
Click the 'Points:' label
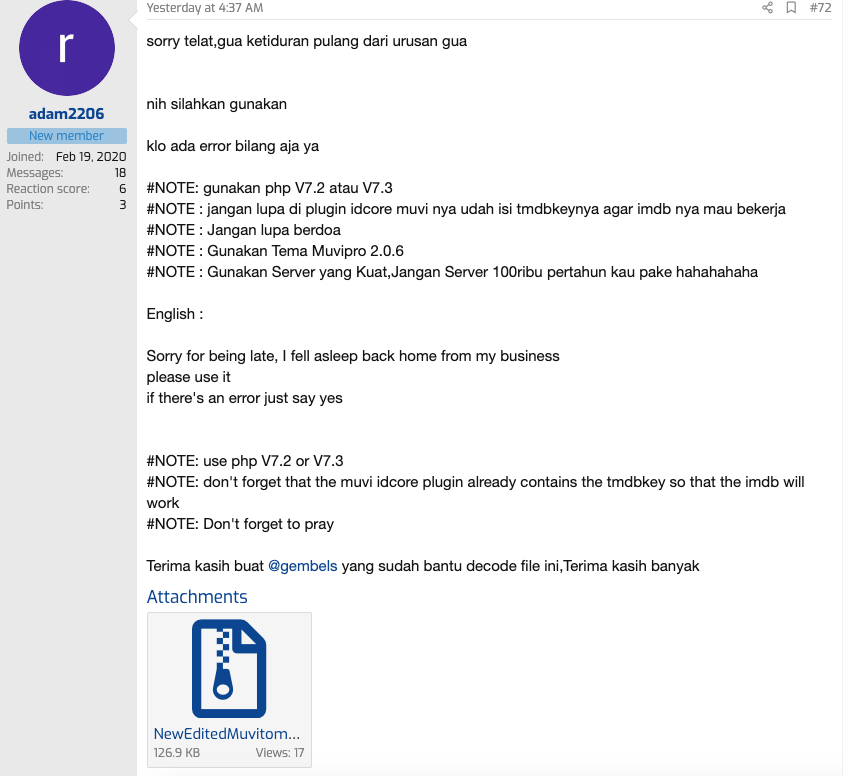[x=25, y=205]
